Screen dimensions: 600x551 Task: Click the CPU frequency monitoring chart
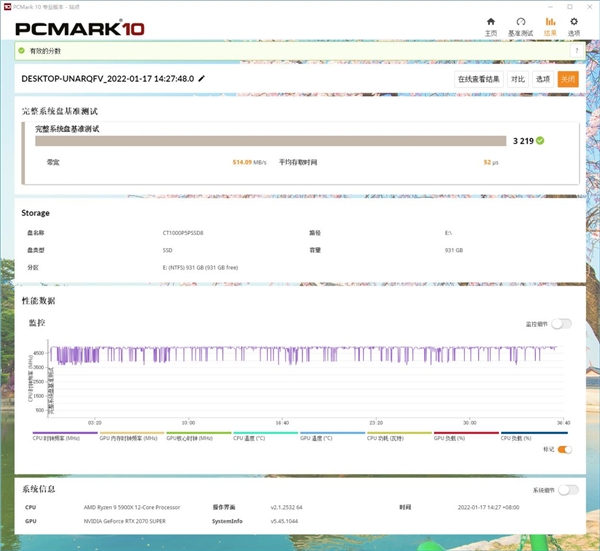pyautogui.click(x=306, y=379)
